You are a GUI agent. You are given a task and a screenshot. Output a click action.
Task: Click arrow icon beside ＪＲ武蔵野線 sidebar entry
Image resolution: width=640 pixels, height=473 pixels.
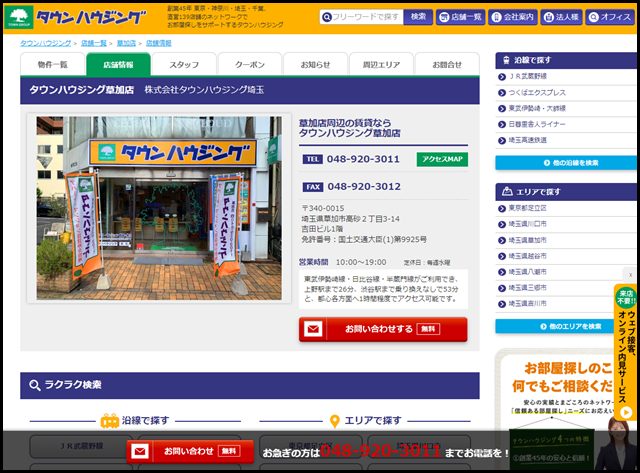(502, 77)
